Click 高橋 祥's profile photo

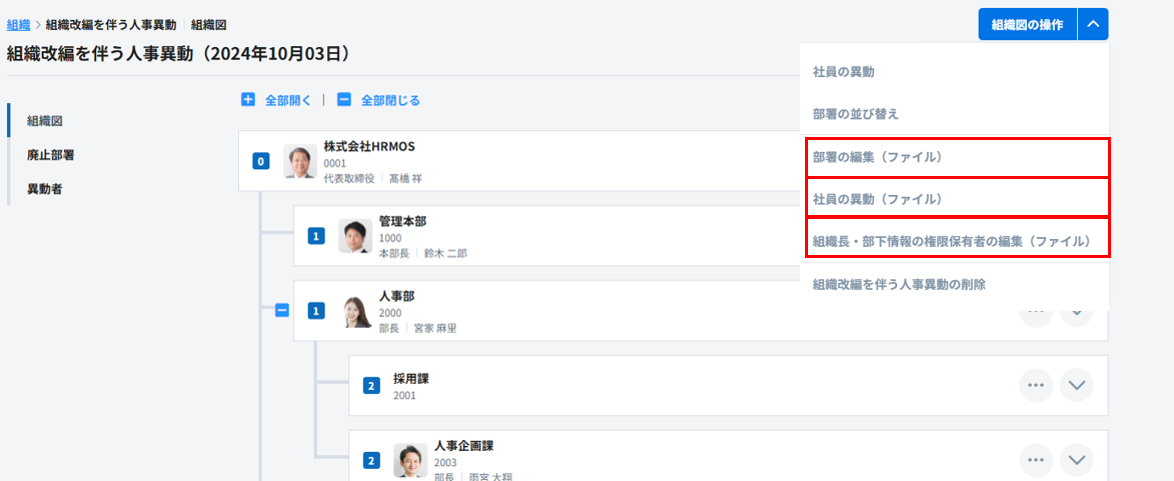click(x=300, y=161)
